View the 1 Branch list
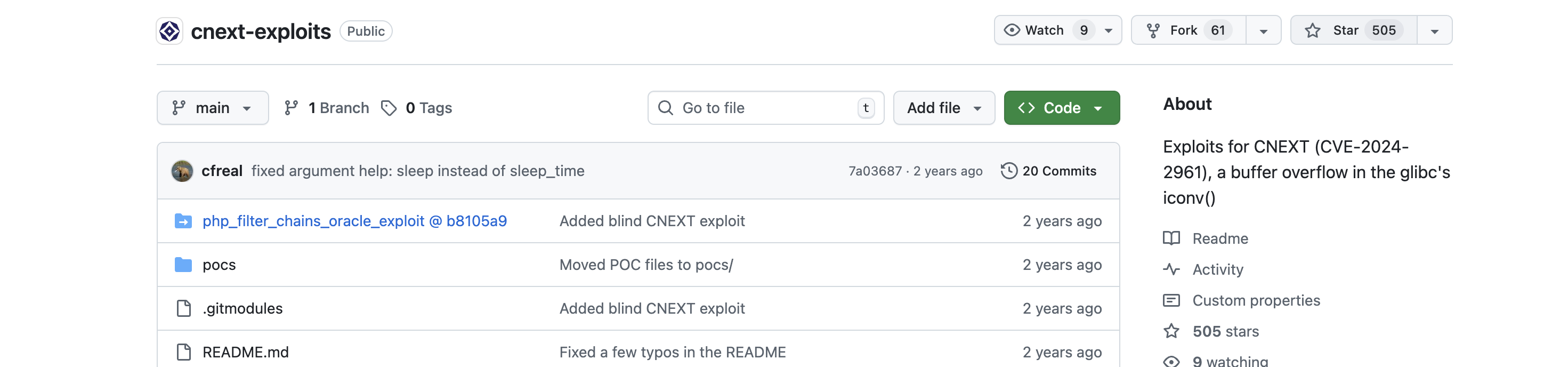1568x367 pixels. tap(327, 108)
